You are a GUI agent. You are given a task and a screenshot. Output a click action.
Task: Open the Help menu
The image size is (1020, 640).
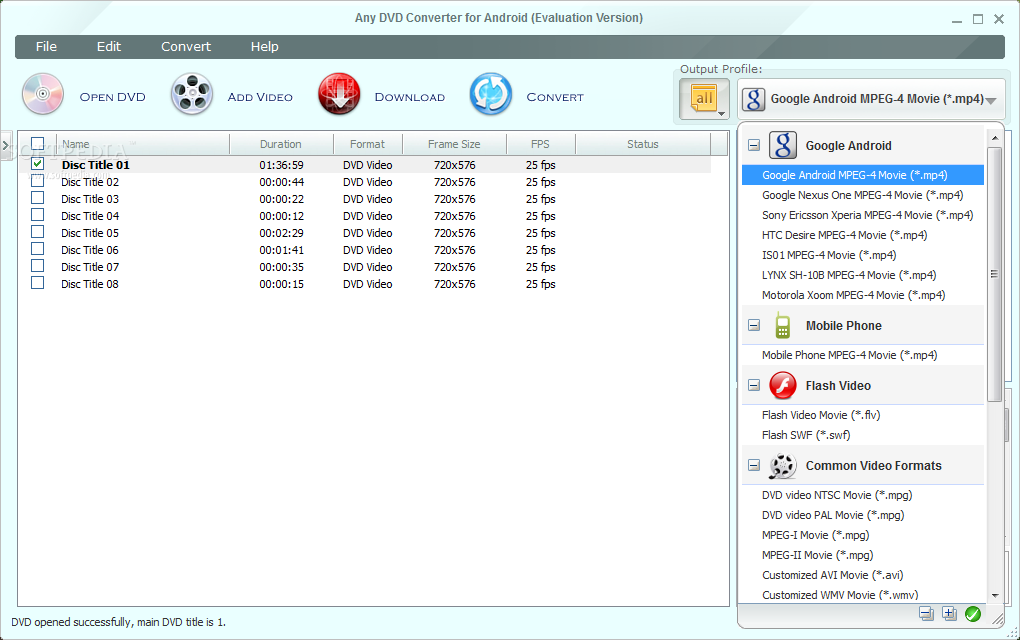pos(265,47)
